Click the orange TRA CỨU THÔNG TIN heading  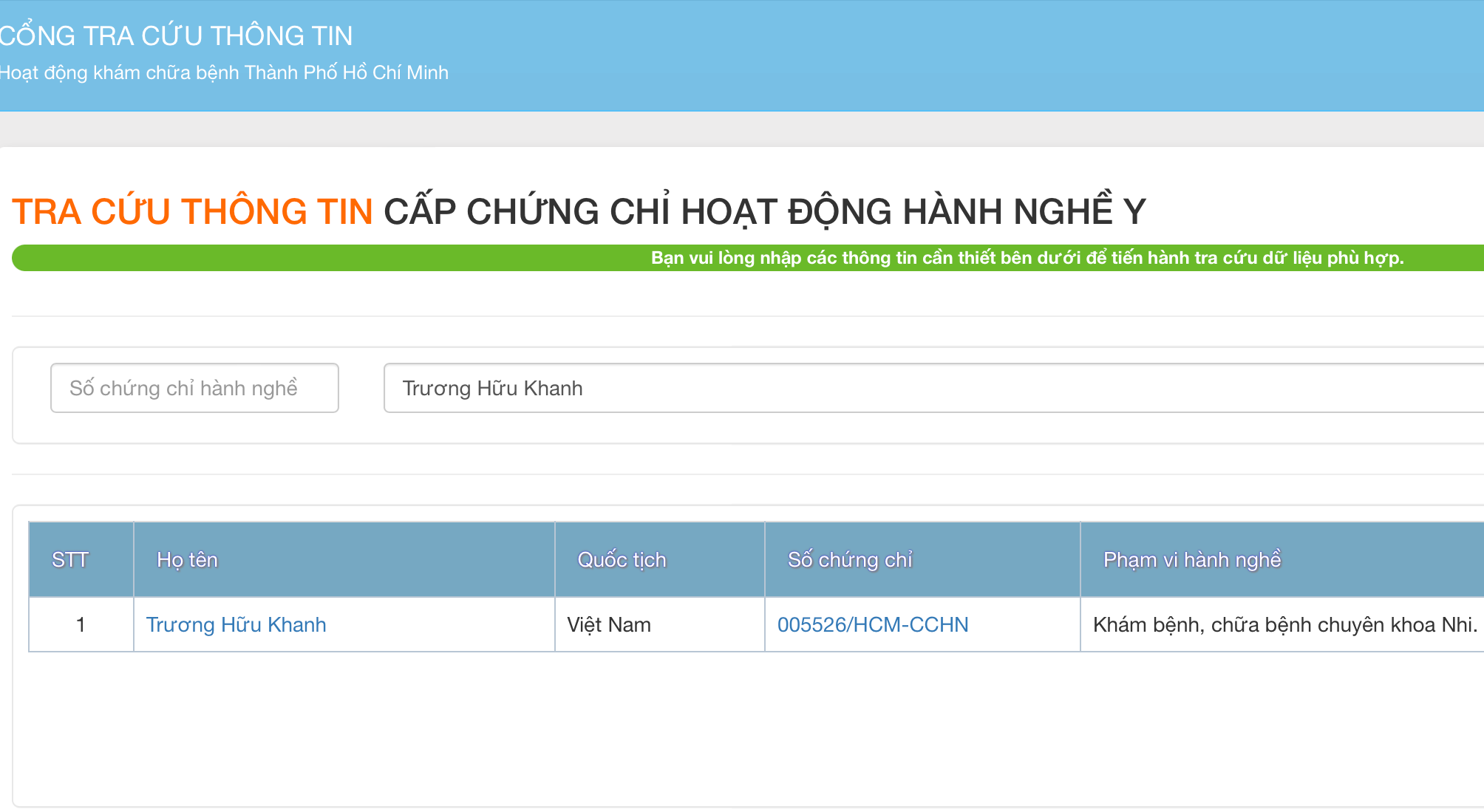[192, 211]
